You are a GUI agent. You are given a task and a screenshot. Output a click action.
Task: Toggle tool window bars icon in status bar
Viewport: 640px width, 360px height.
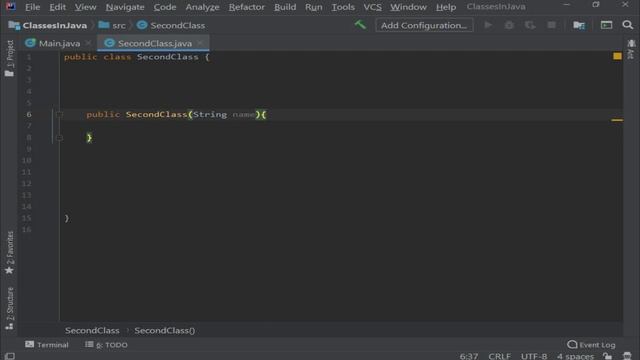click(x=10, y=356)
